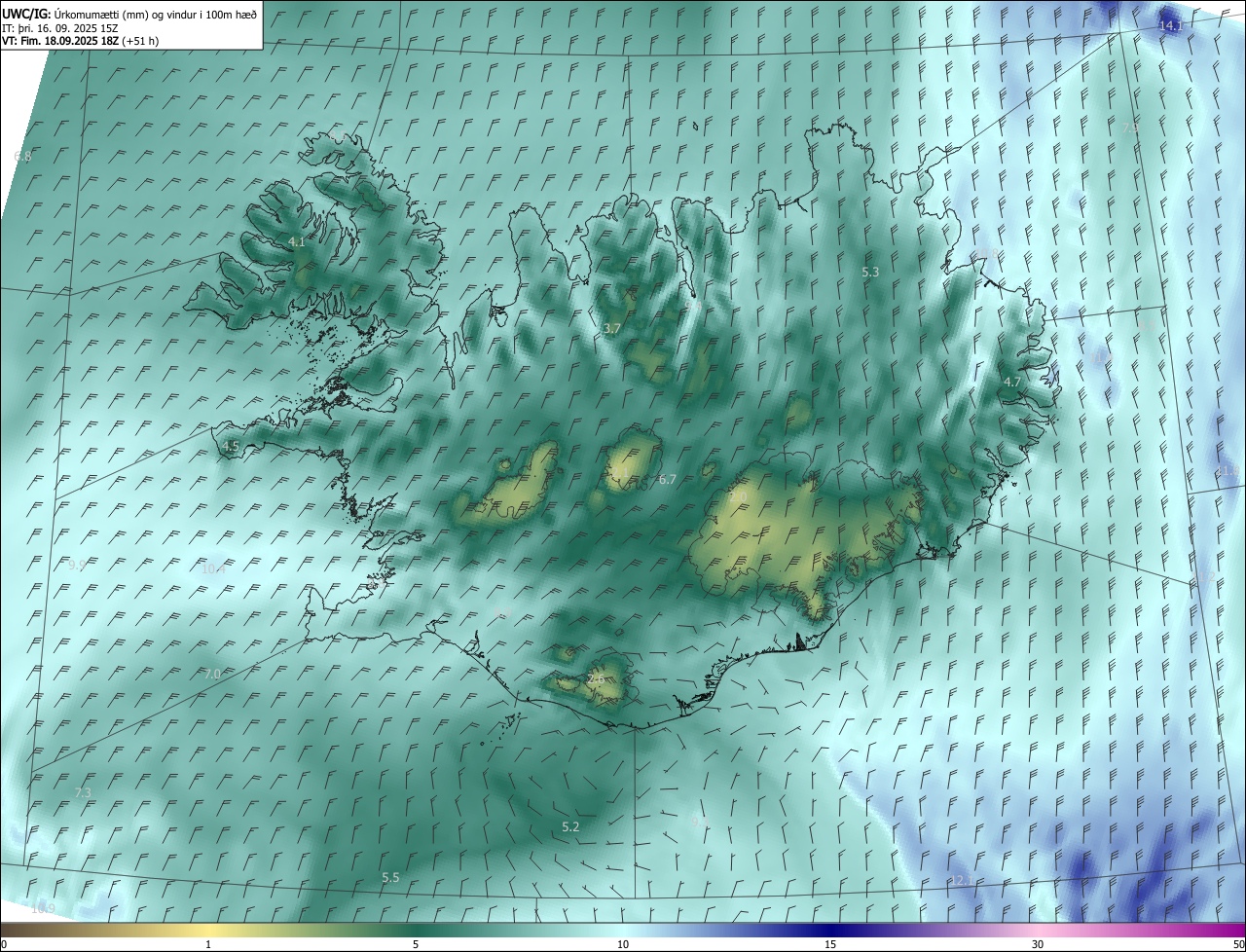Click the '0' tick on the color scale
This screenshot has width=1246, height=952.
(x=4, y=944)
